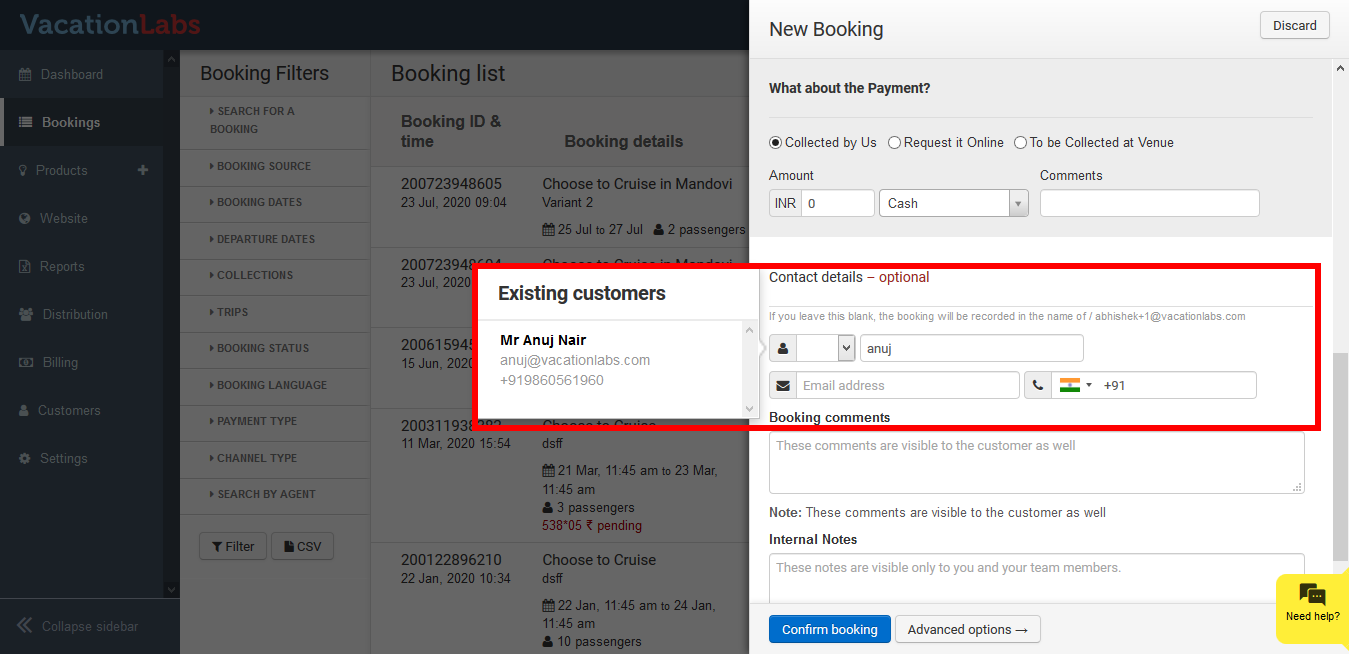
Task: Open the name title dropdown
Action: point(825,348)
